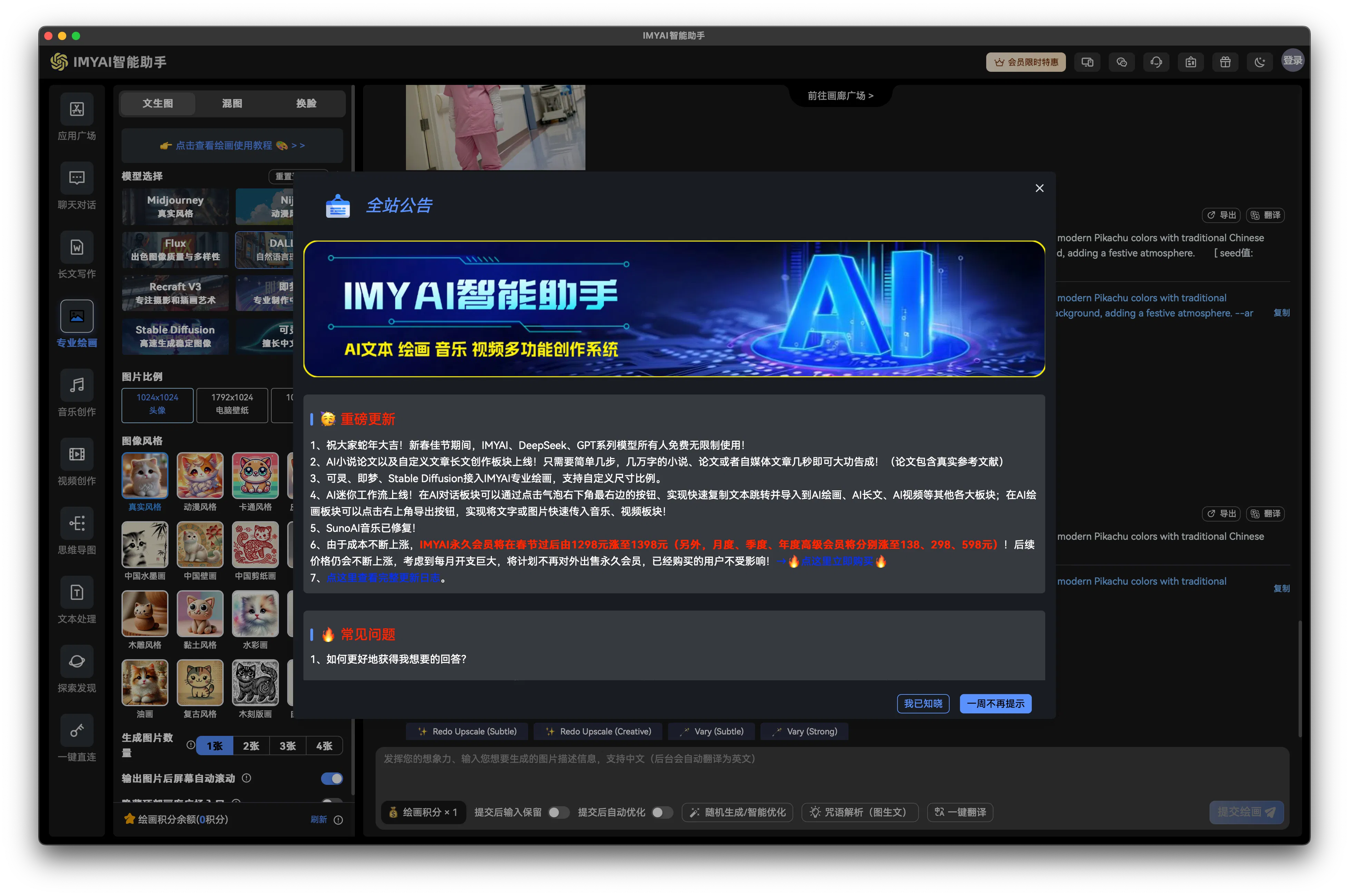This screenshot has width=1349, height=896.
Task: Toggle 输出图片后屏幕自动滚动 switch
Action: (331, 778)
